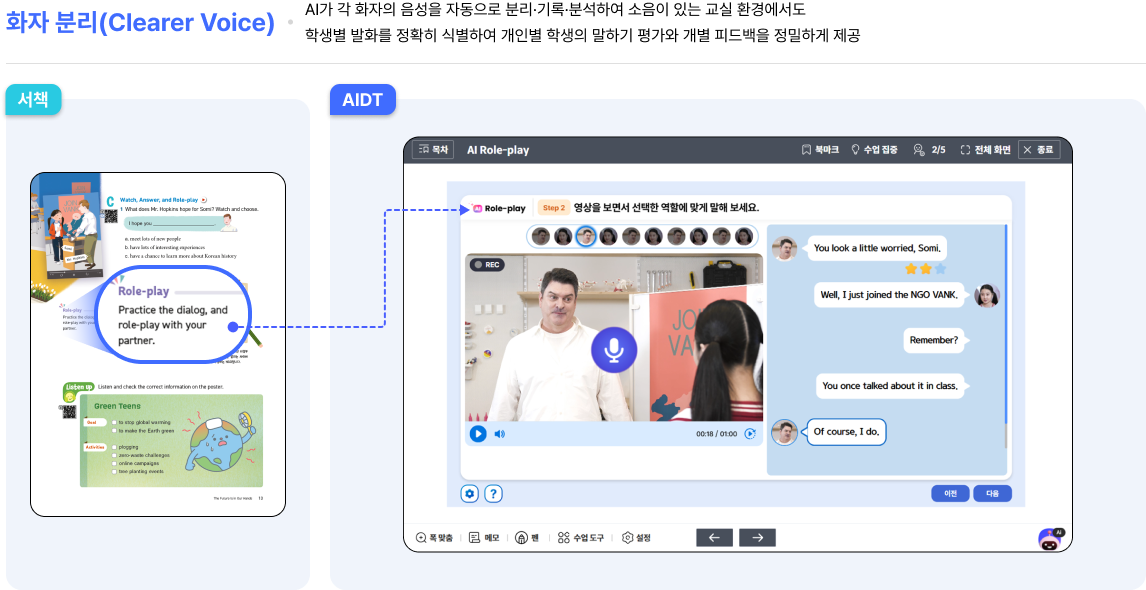Click the replay icon beside 00:18 / 01:00
Screen dimensions: 1146x590
point(750,434)
